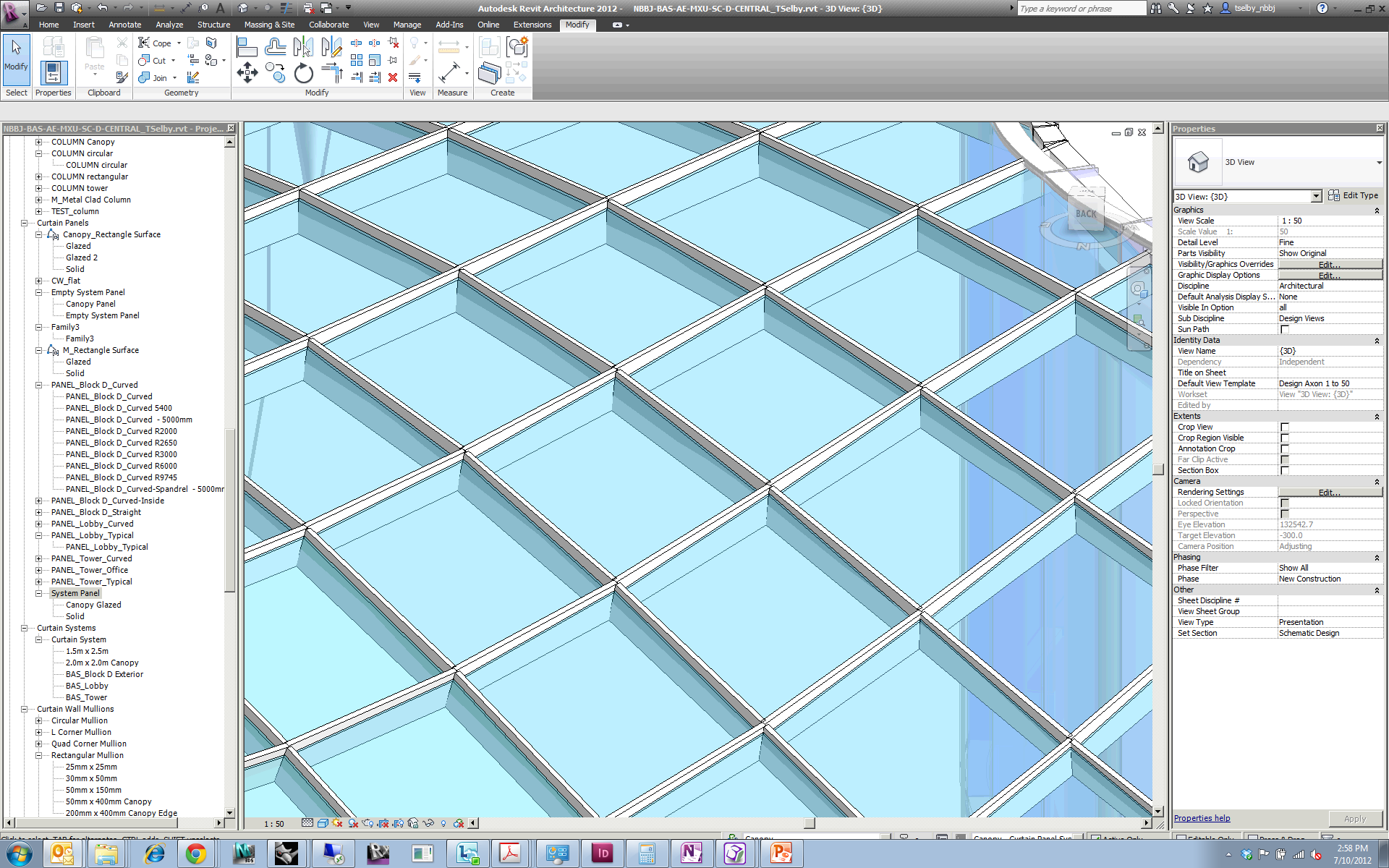Expand the Circular Mullion node
Image resolution: width=1389 pixels, height=868 pixels.
pyautogui.click(x=39, y=720)
